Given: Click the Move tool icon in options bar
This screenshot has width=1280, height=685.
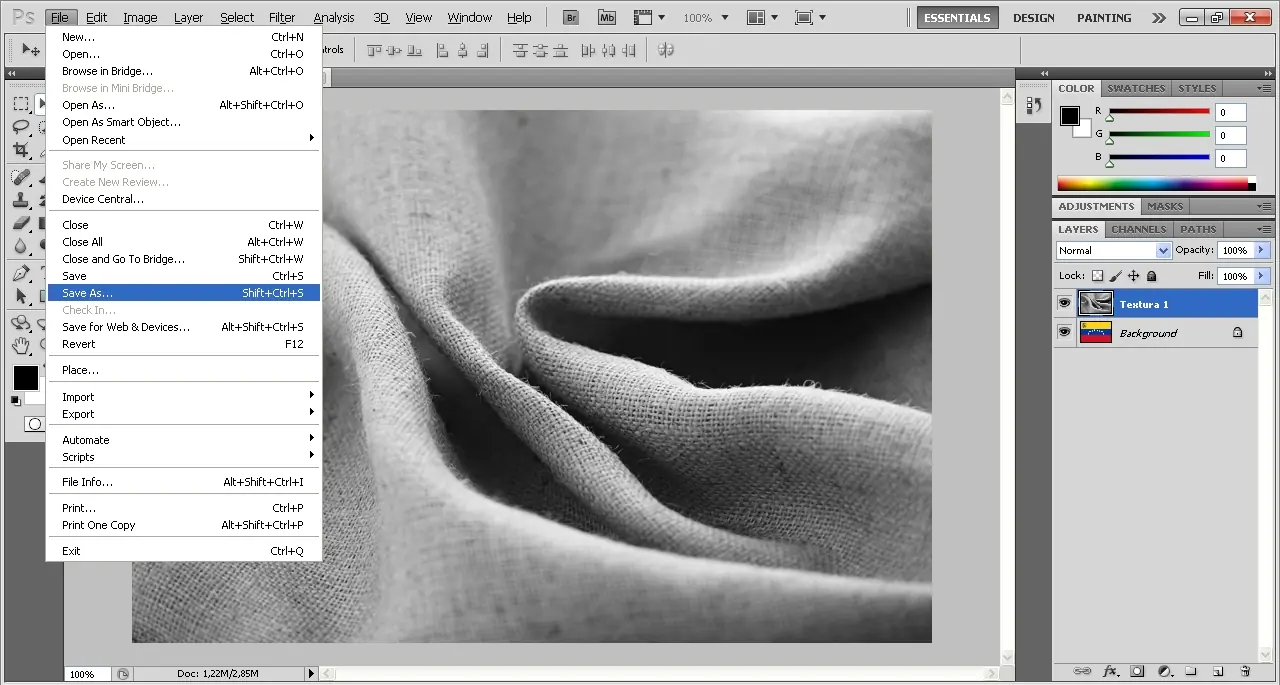Looking at the screenshot, I should (31, 49).
